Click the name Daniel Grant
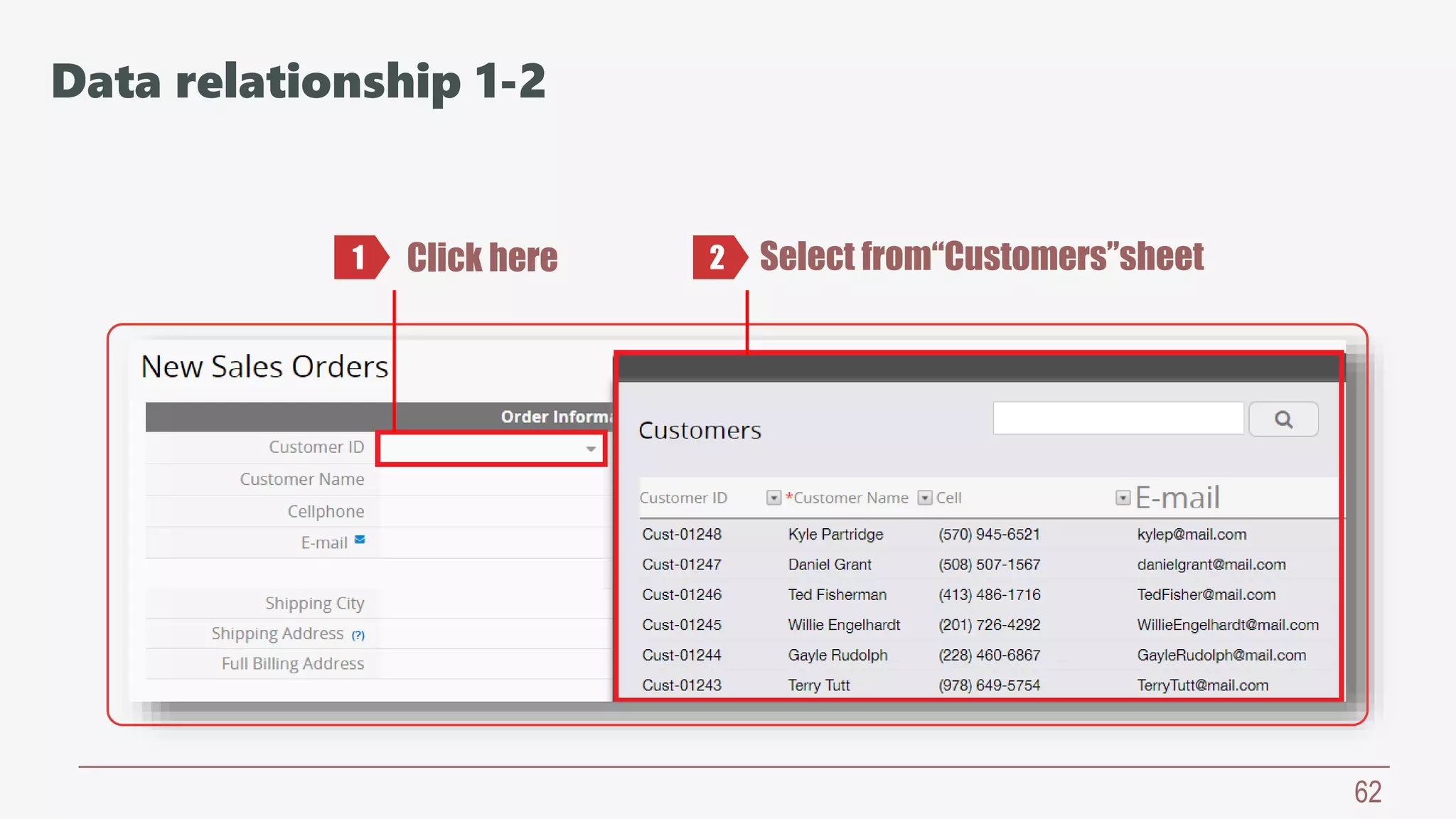1456x819 pixels. coord(830,564)
